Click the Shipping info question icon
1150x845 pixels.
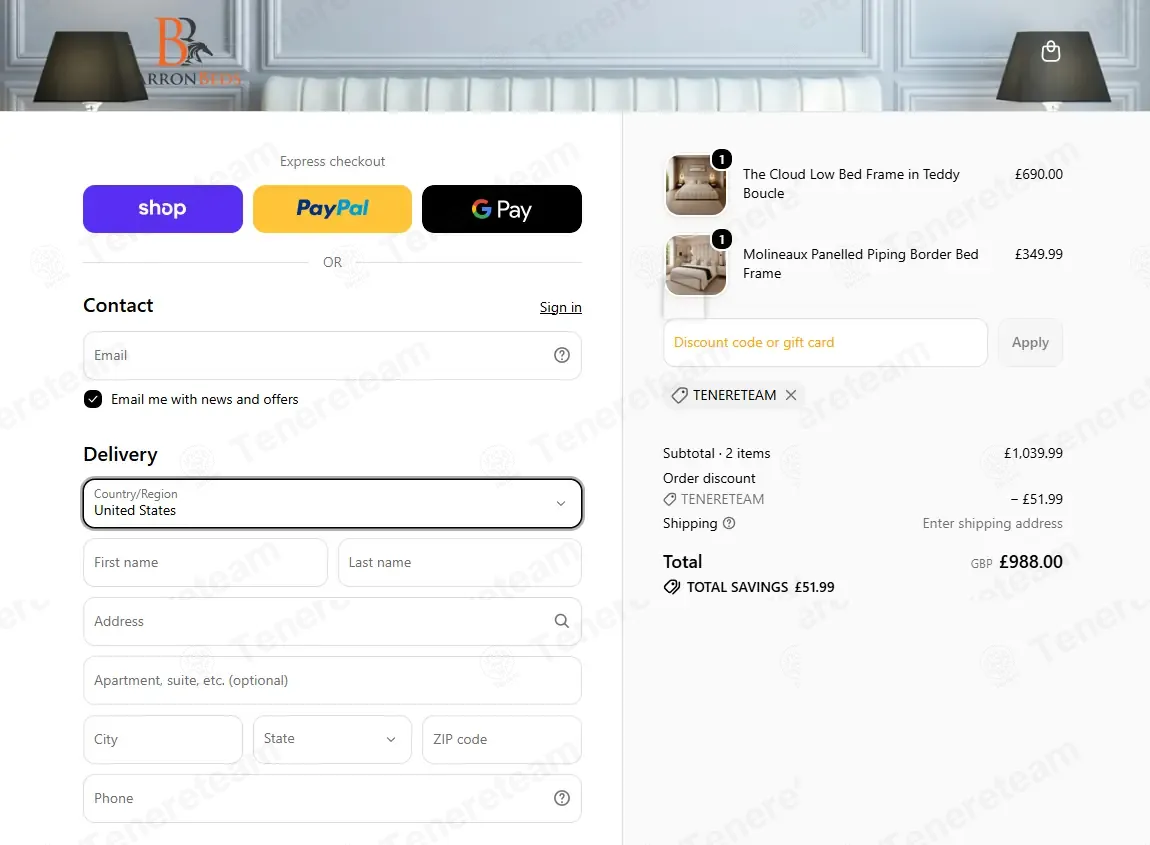coord(729,523)
